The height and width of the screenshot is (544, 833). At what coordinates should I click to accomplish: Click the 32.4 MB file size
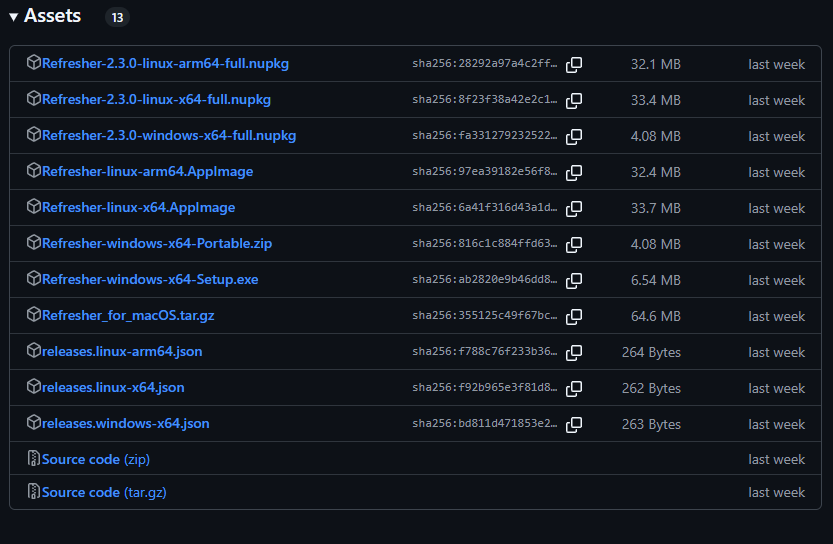tap(656, 172)
